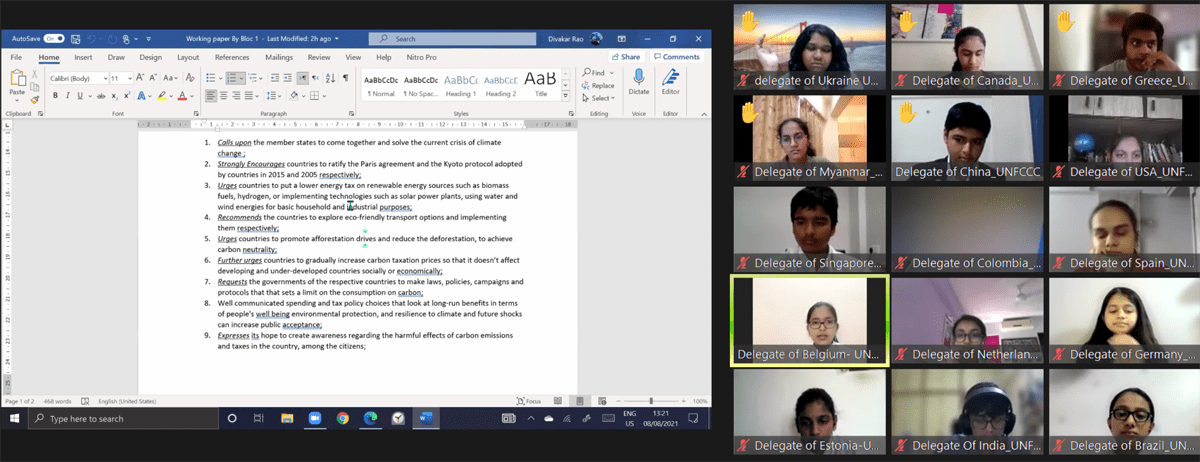Switch to the Draw tab

pos(116,58)
